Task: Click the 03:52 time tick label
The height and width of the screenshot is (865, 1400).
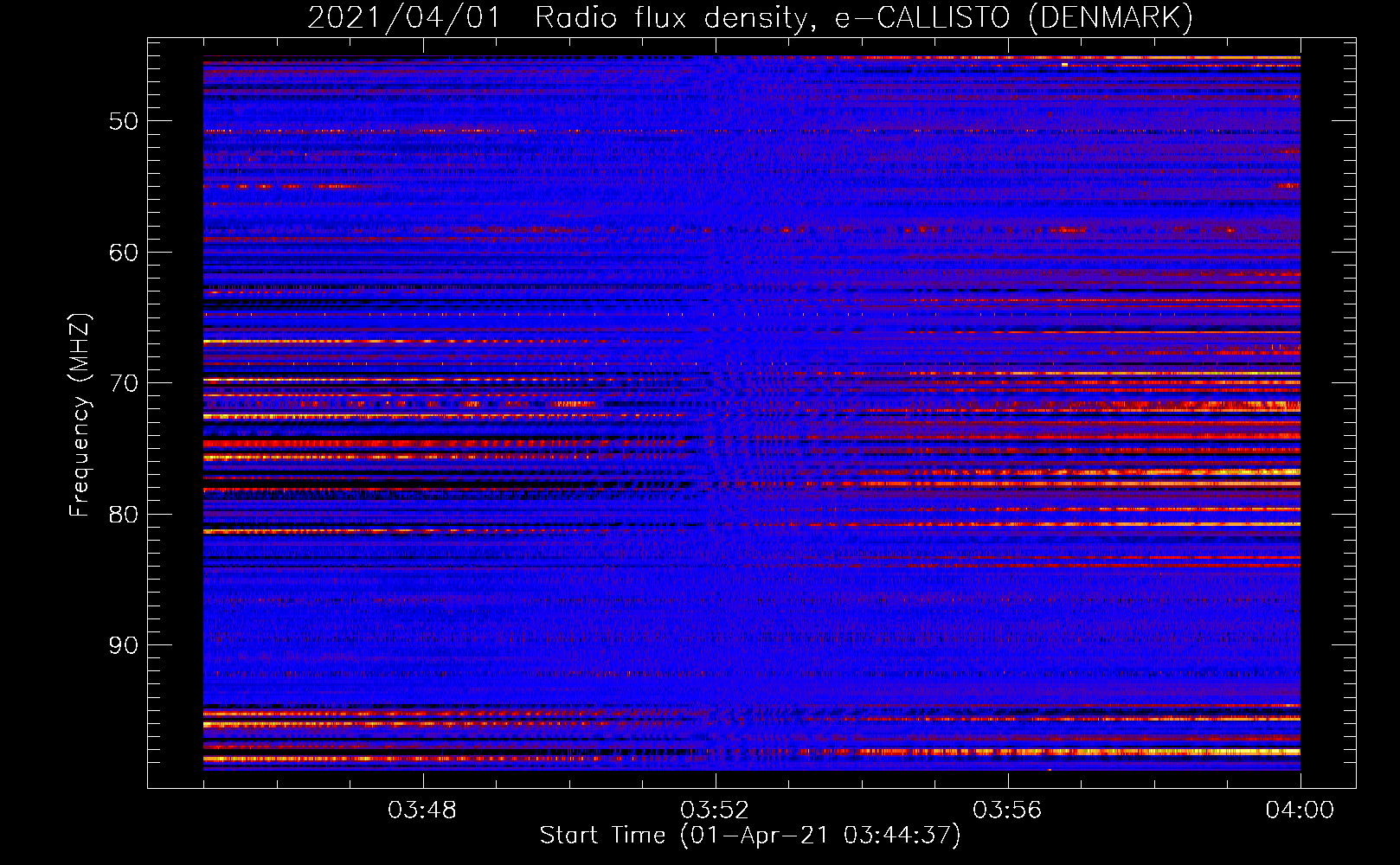Action: [x=715, y=811]
